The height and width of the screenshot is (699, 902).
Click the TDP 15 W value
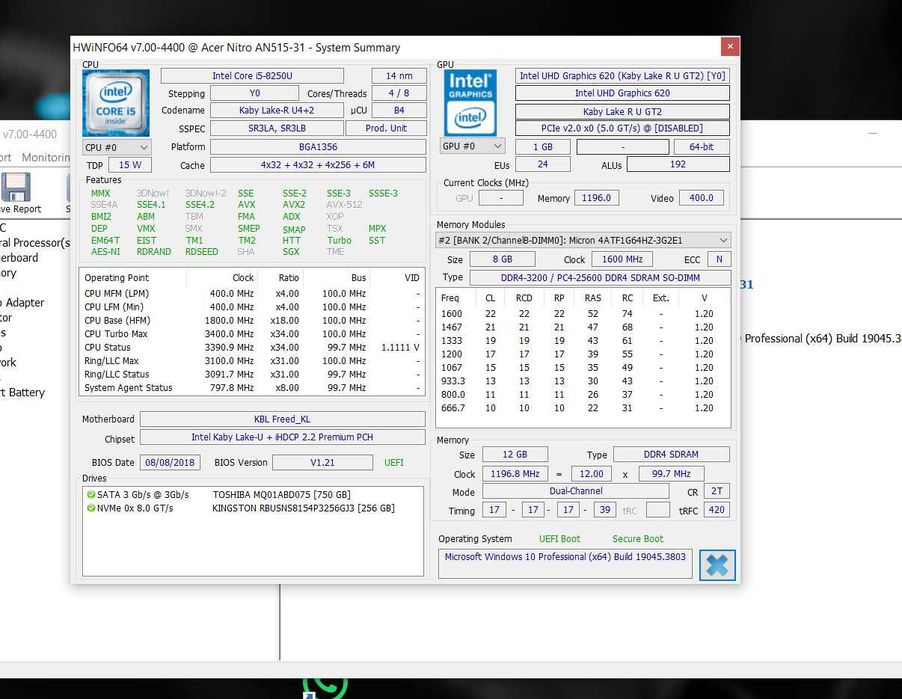pos(130,165)
